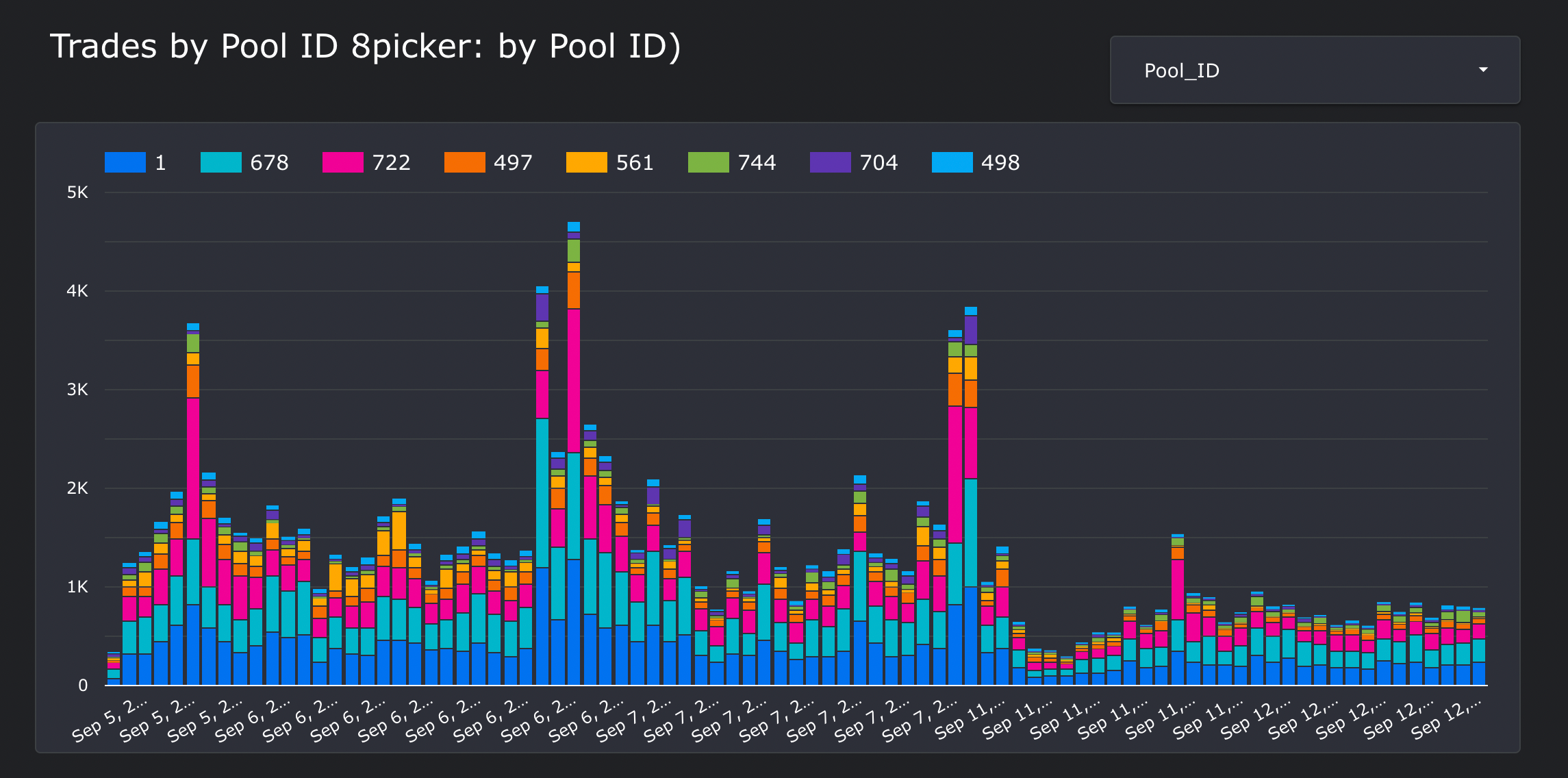Click the 1K y-axis label

[77, 587]
